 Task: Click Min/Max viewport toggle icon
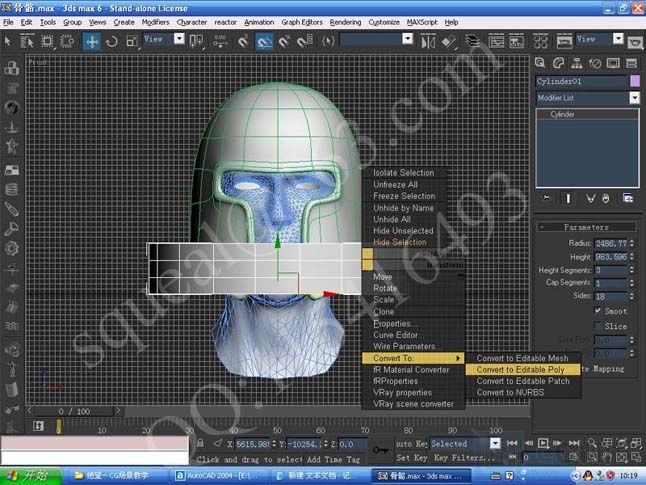pyautogui.click(x=636, y=457)
